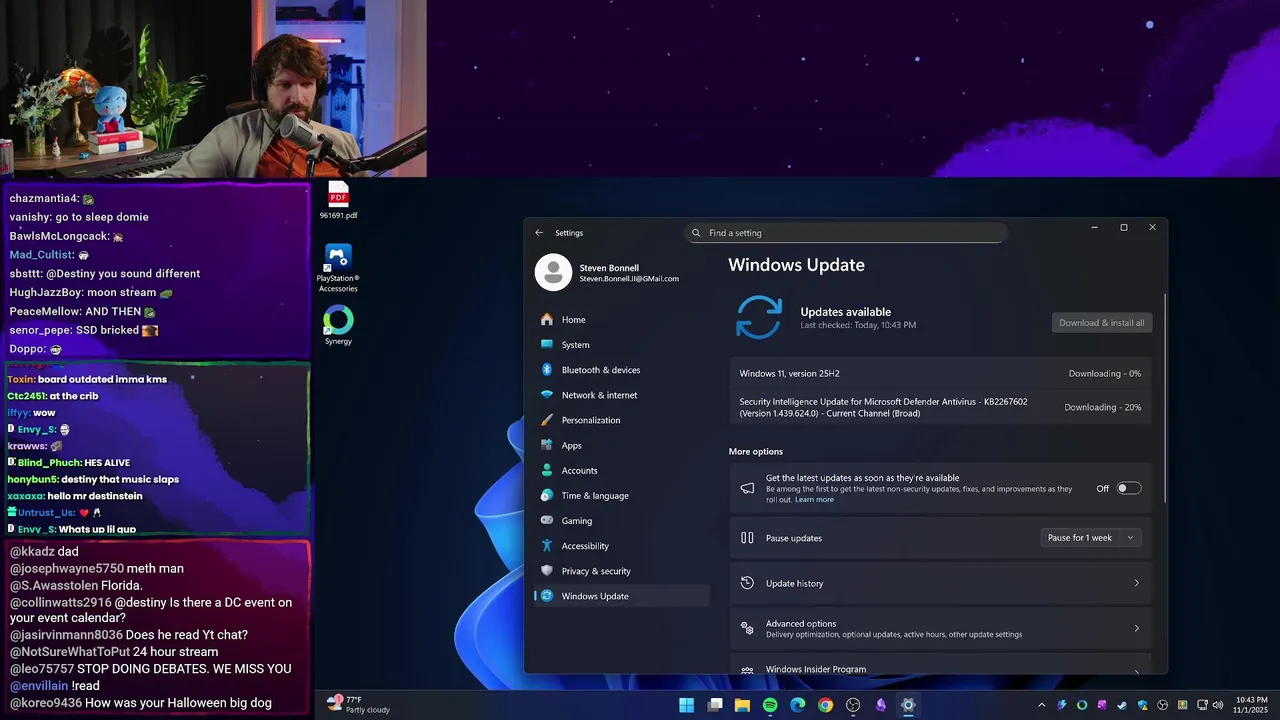
Task: Click Gaming controller icon in sidebar
Action: 547,521
